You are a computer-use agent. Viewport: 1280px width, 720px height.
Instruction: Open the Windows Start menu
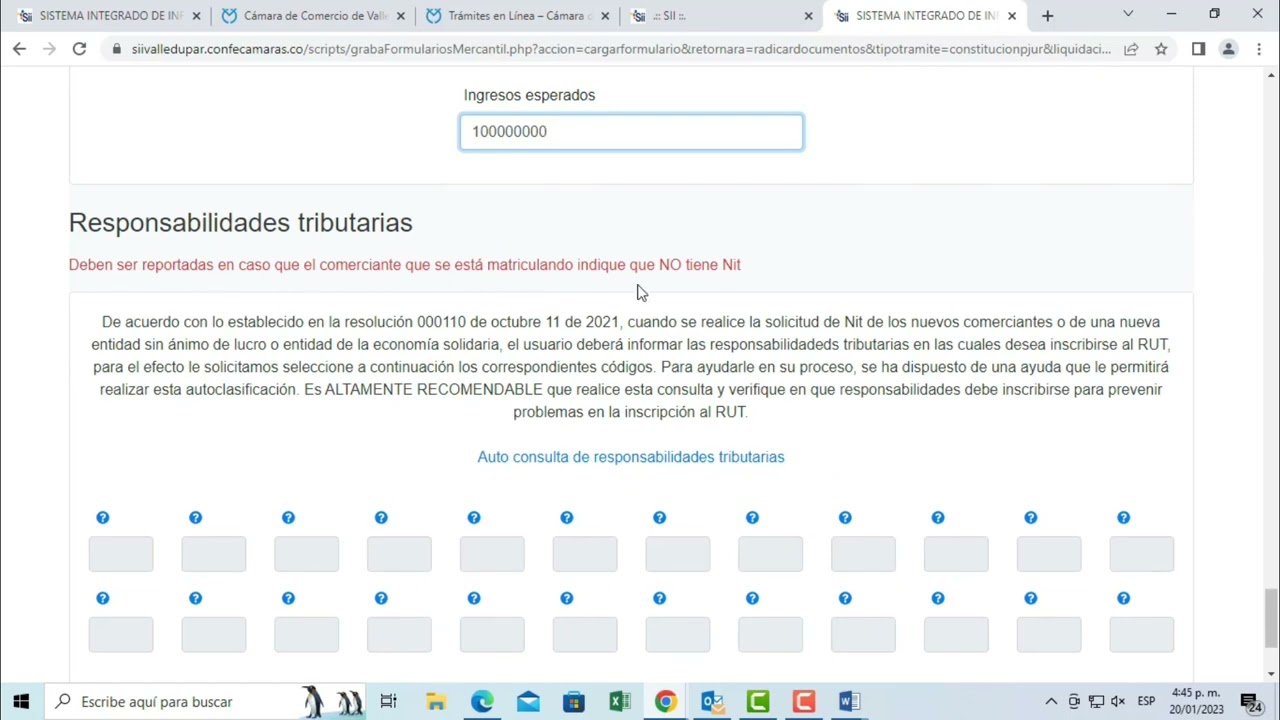(x=21, y=701)
